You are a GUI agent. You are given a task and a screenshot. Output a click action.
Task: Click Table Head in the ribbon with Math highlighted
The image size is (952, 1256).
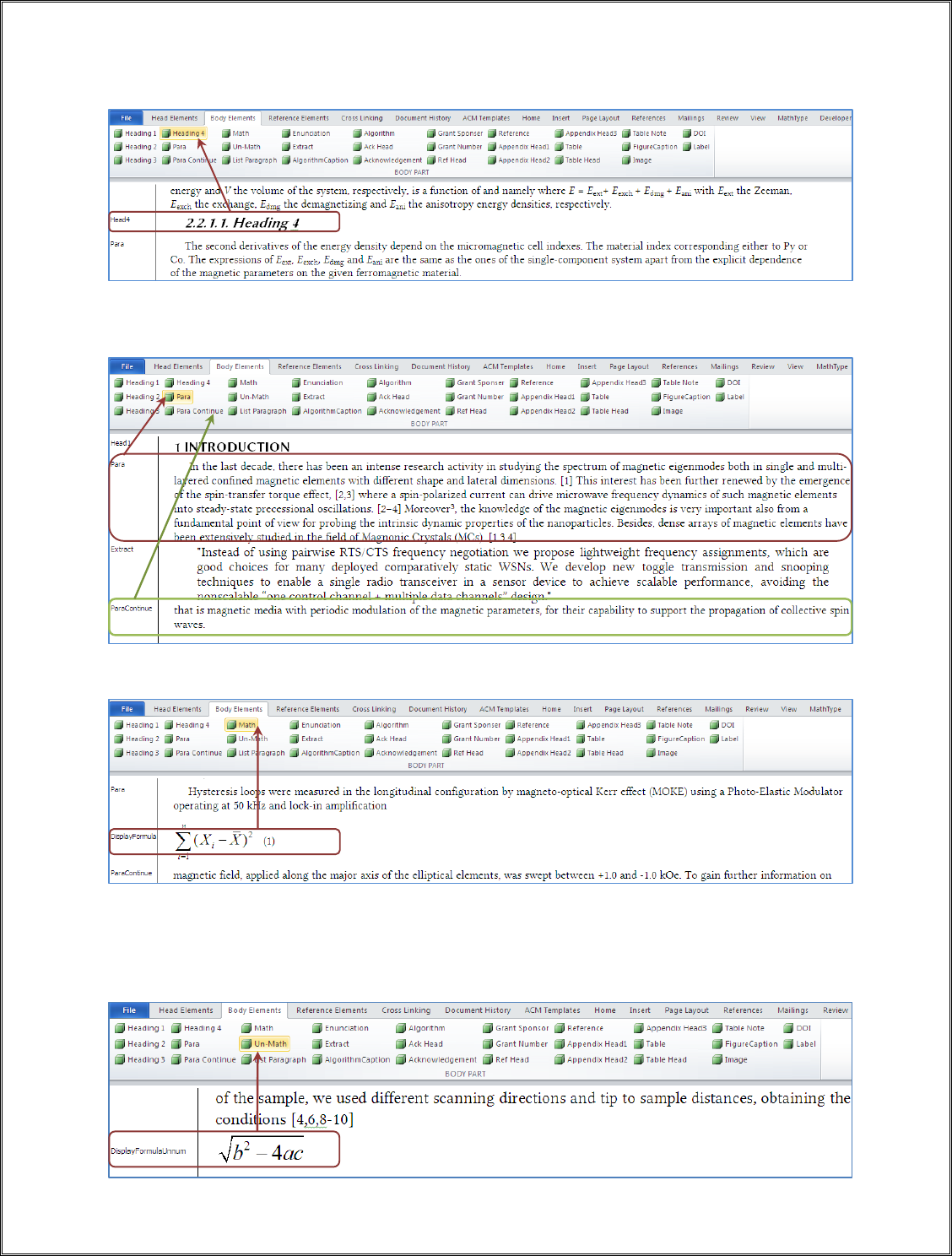pos(599,753)
